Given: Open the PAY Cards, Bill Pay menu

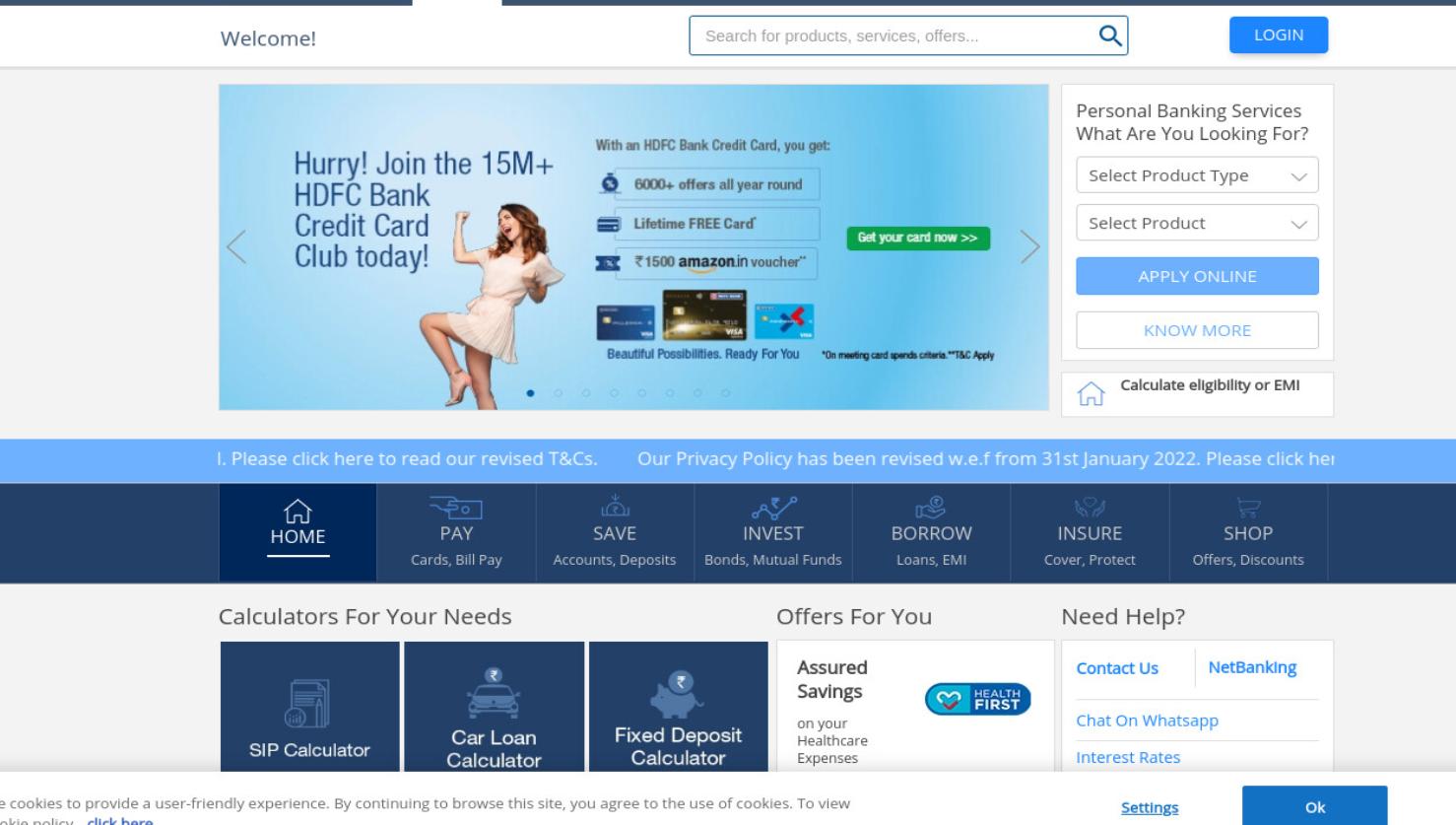Looking at the screenshot, I should (456, 532).
